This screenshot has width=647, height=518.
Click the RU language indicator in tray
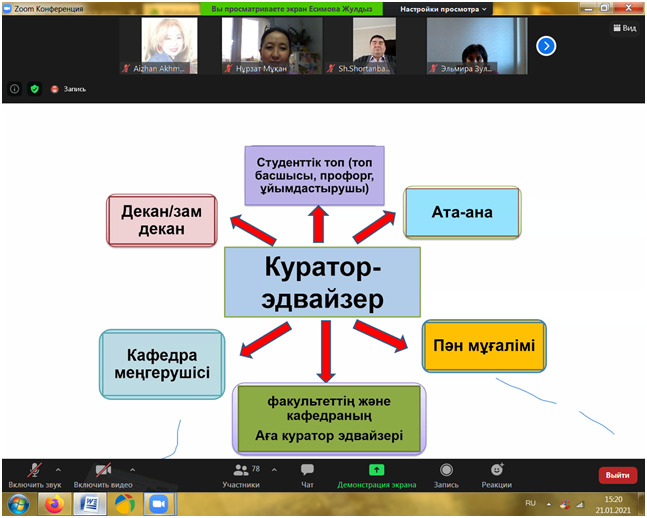(531, 503)
